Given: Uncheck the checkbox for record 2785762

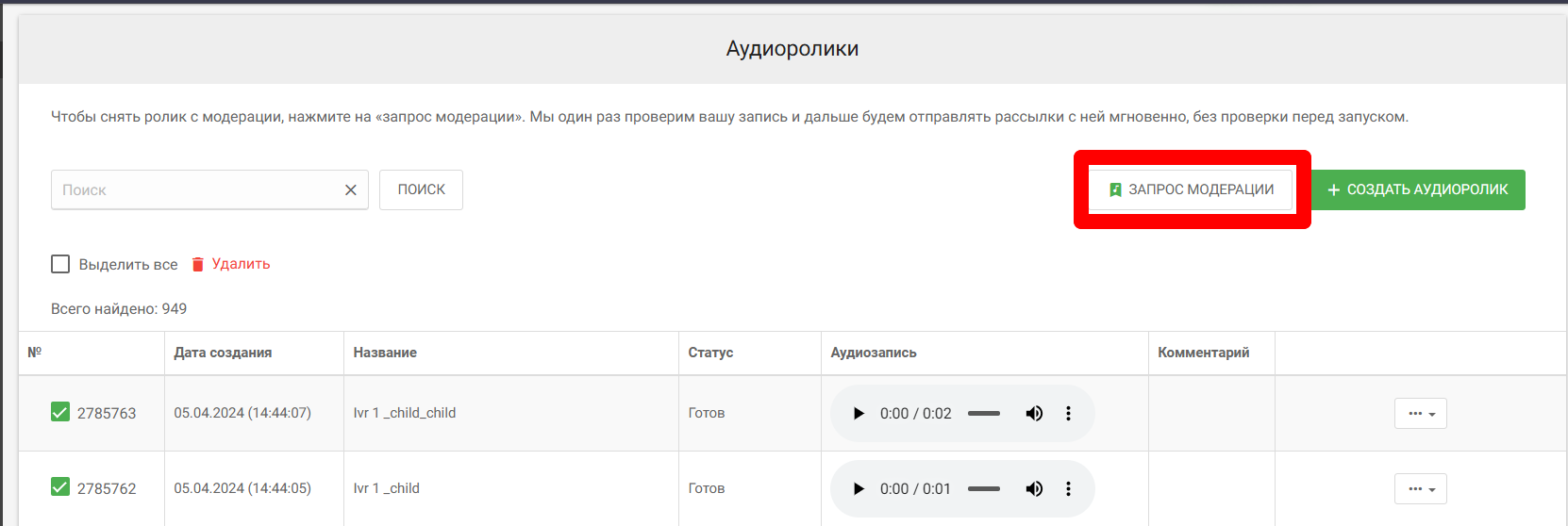Looking at the screenshot, I should (60, 487).
